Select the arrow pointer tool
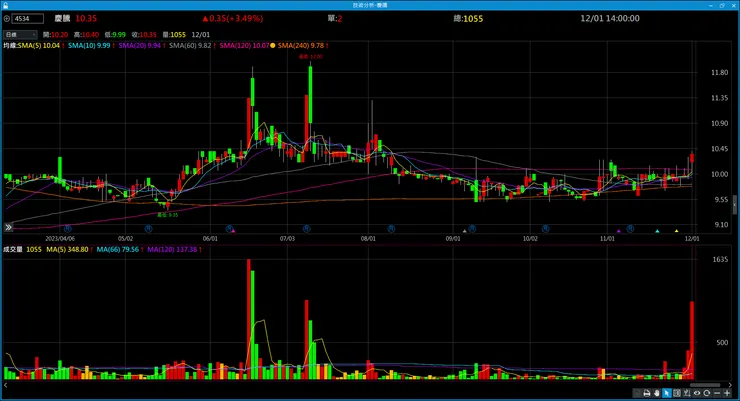Image resolution: width=740 pixels, height=401 pixels. click(666, 393)
